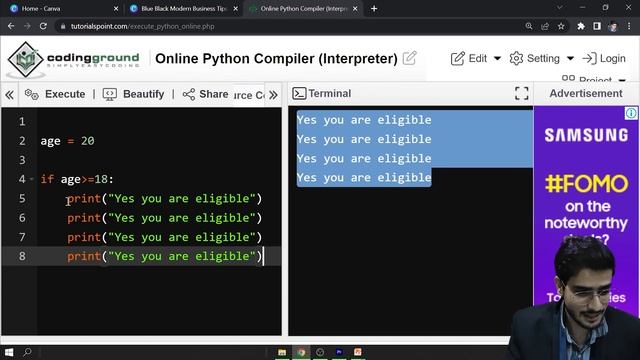640x360 pixels.
Task: Click pencil icon beside page title
Action: click(x=409, y=58)
